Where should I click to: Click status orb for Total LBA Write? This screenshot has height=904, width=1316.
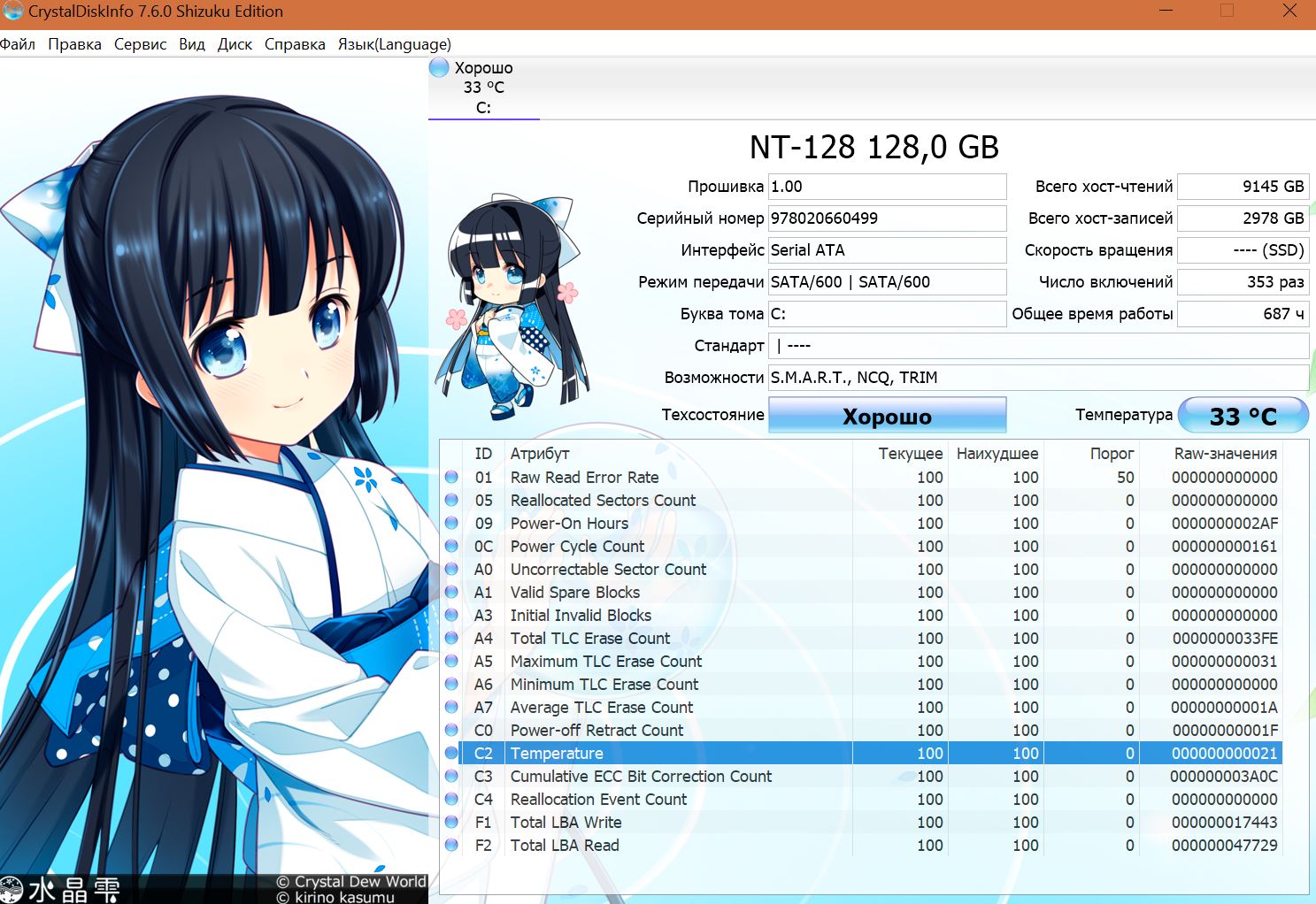tap(451, 823)
